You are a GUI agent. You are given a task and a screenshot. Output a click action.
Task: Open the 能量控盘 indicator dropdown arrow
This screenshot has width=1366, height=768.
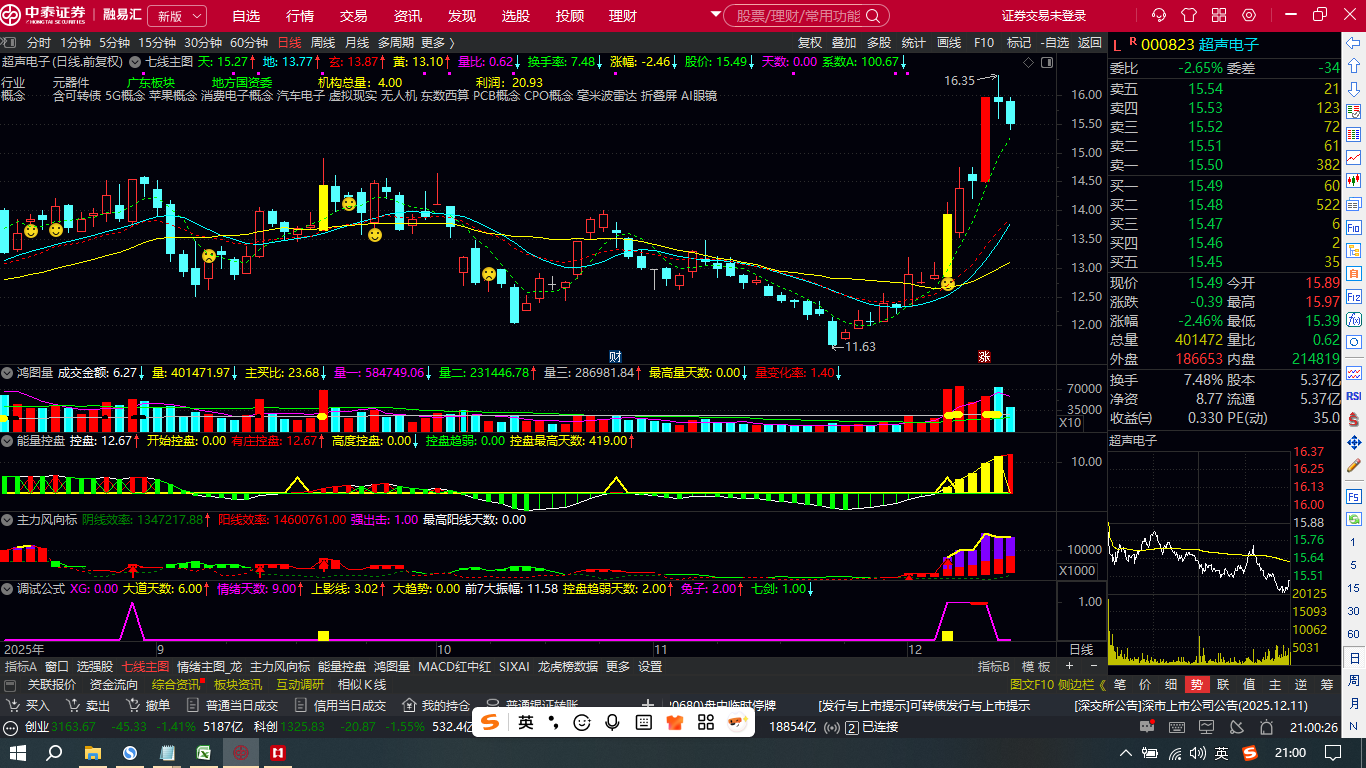click(x=8, y=440)
